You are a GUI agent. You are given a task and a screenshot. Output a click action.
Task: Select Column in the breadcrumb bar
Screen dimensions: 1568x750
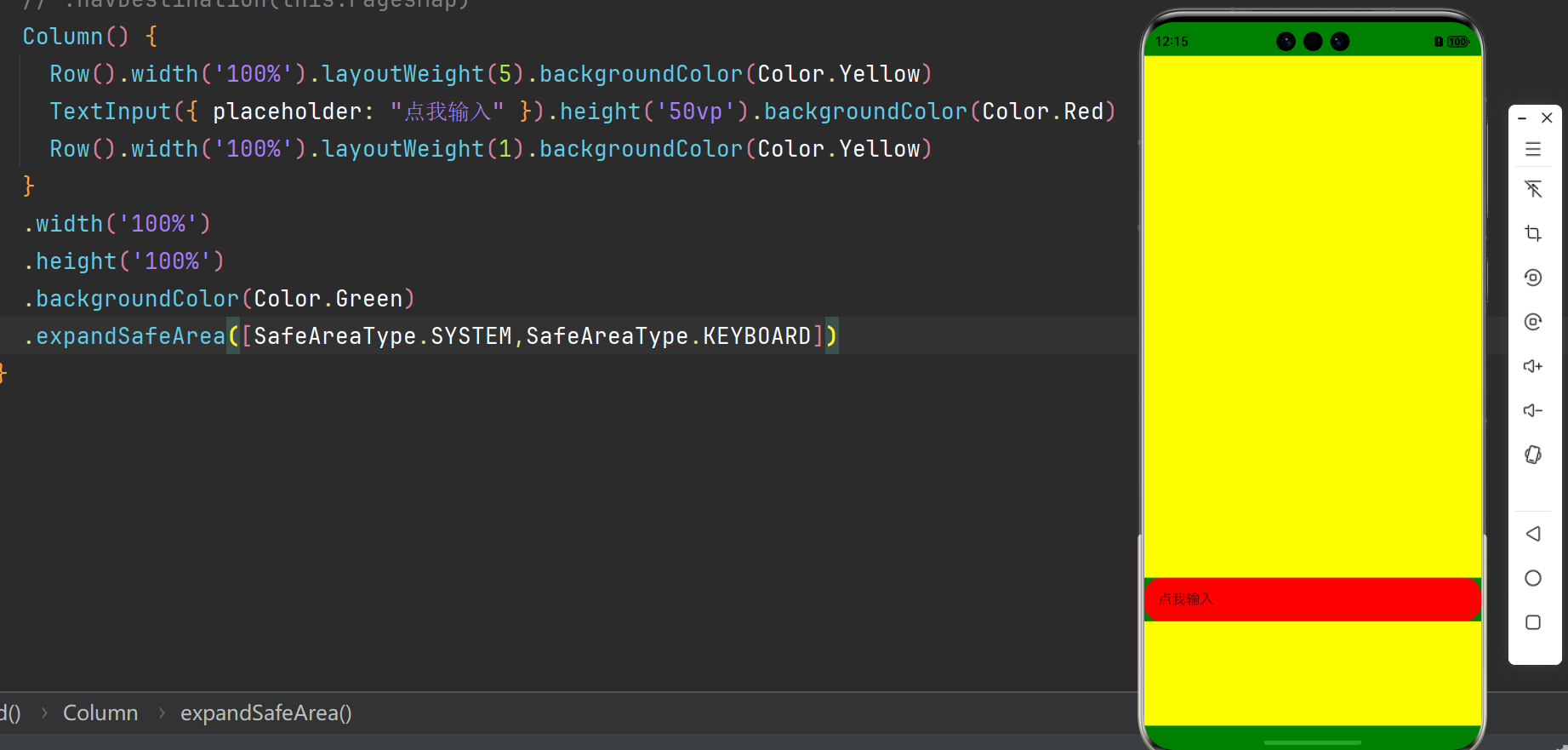tap(100, 713)
